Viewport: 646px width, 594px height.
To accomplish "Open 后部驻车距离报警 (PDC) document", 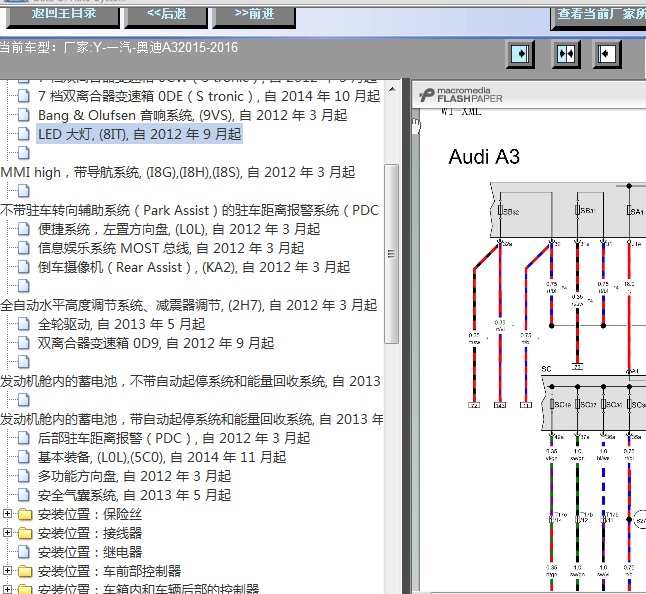I will 174,438.
